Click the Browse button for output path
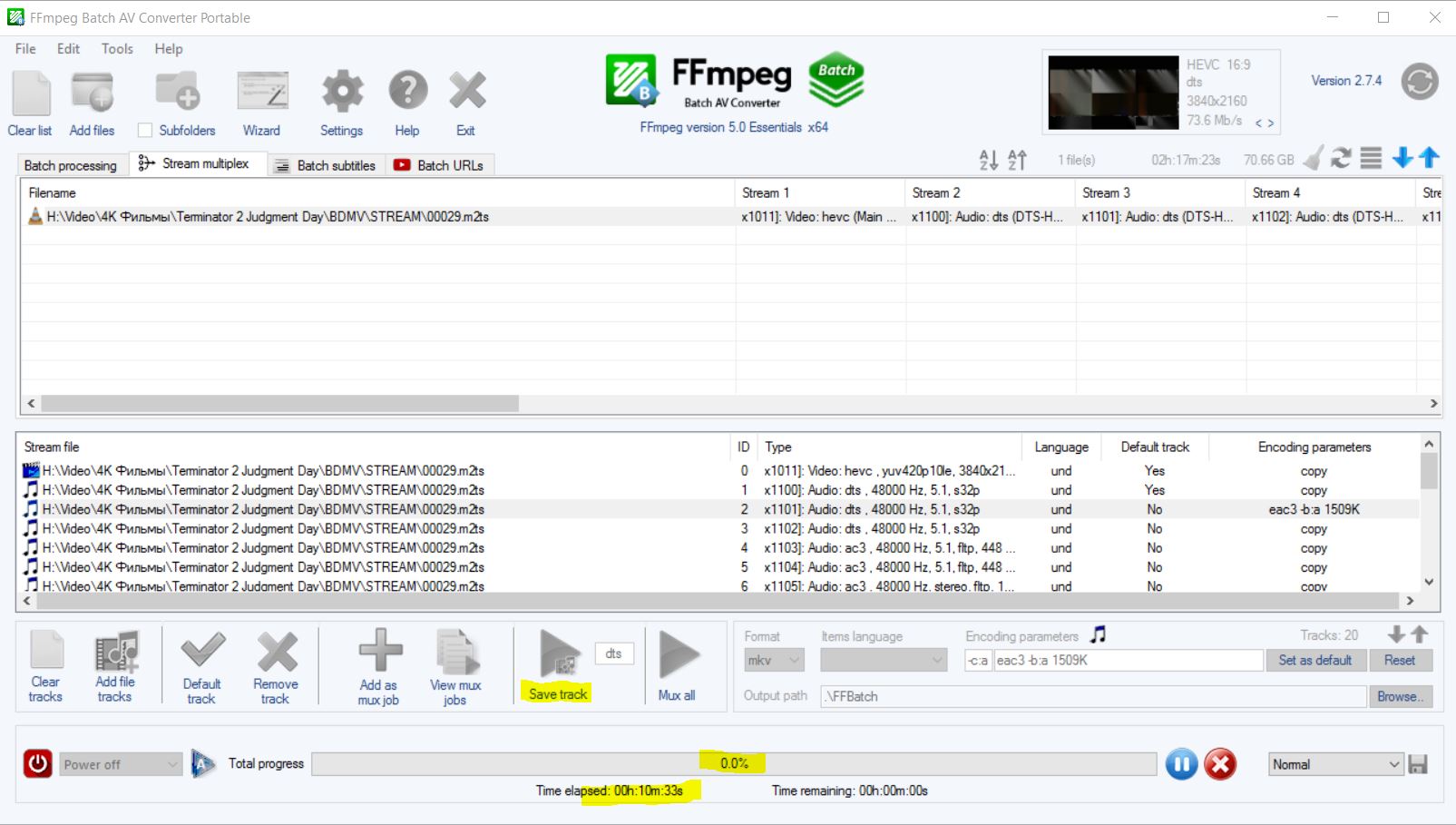Screen dimensions: 1456x825 1401,696
